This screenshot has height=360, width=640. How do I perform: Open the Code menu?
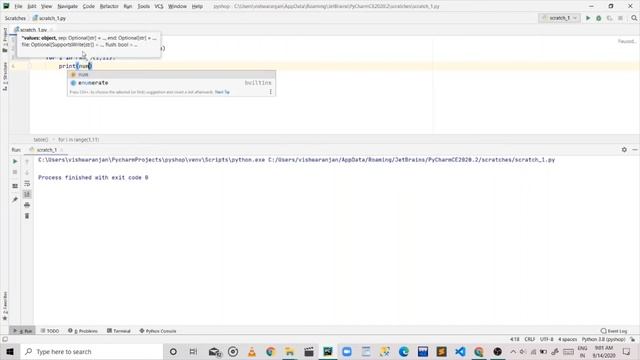tap(89, 6)
